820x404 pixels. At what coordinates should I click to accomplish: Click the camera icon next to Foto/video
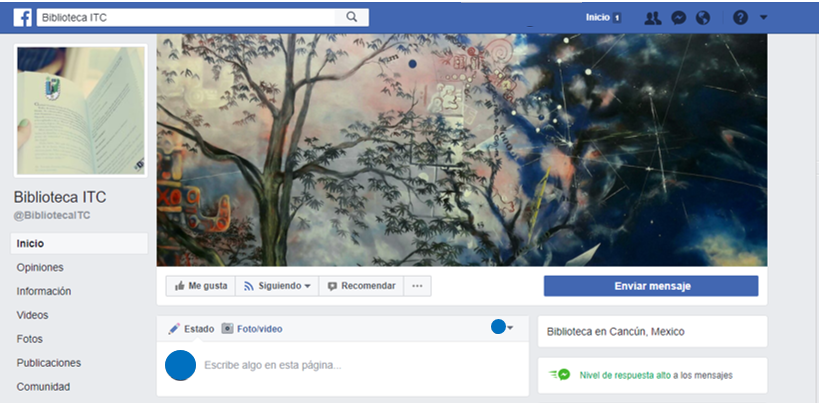tap(227, 328)
